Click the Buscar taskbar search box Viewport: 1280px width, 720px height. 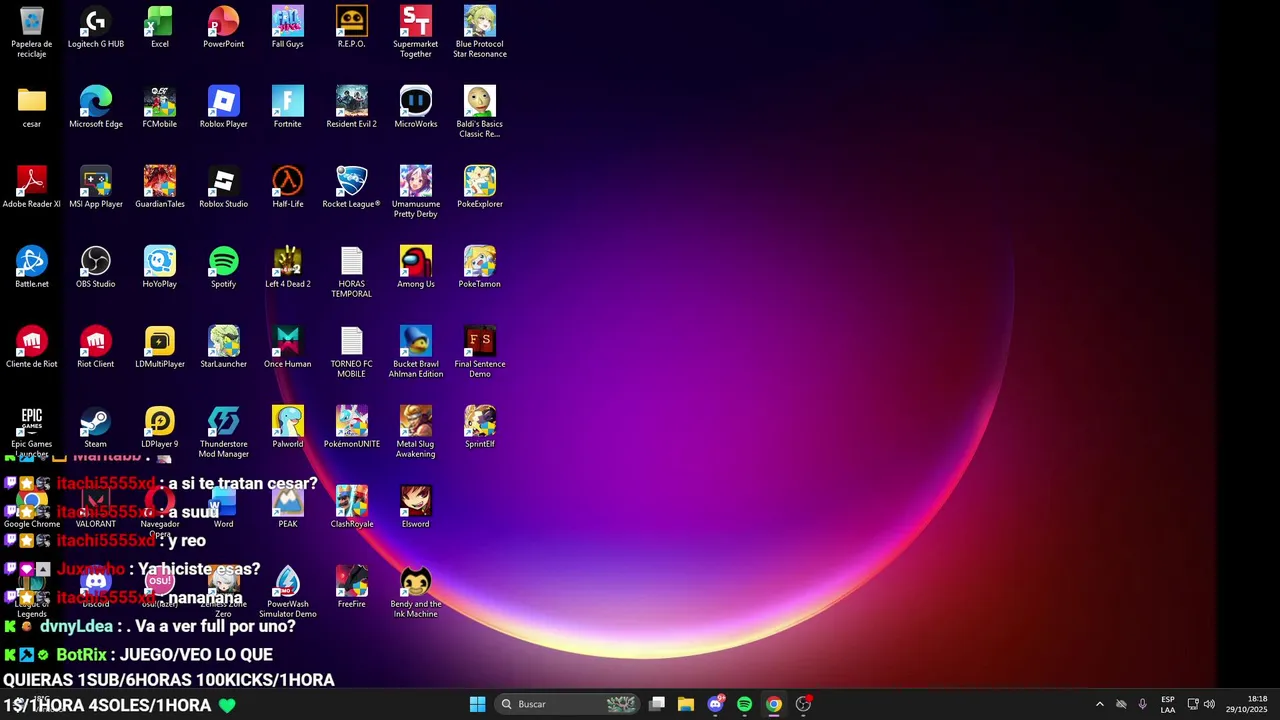coord(568,704)
